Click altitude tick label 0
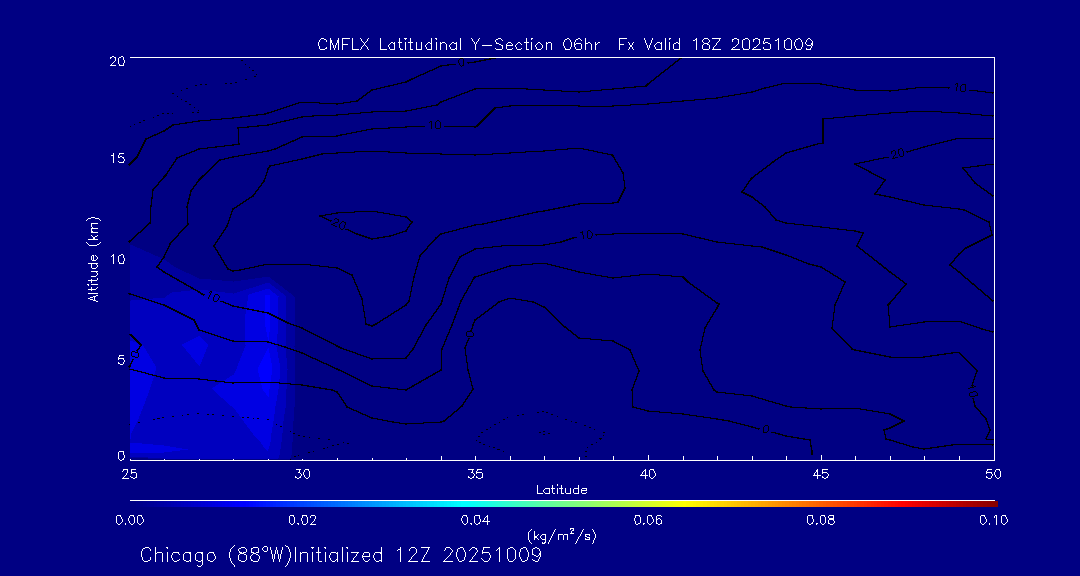Image resolution: width=1080 pixels, height=576 pixels. coord(121,455)
